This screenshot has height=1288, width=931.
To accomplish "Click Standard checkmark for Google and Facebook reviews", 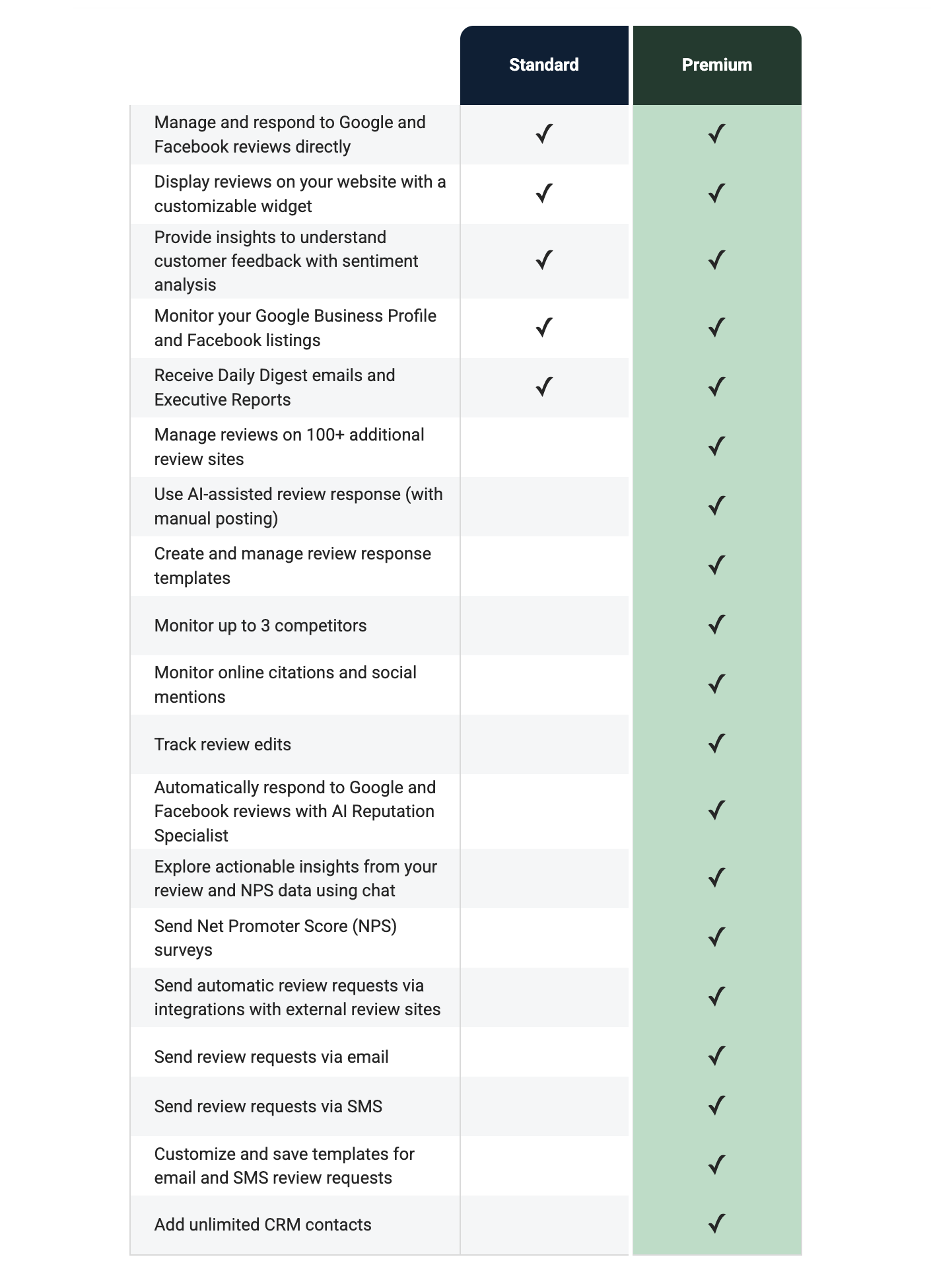I will click(x=543, y=134).
